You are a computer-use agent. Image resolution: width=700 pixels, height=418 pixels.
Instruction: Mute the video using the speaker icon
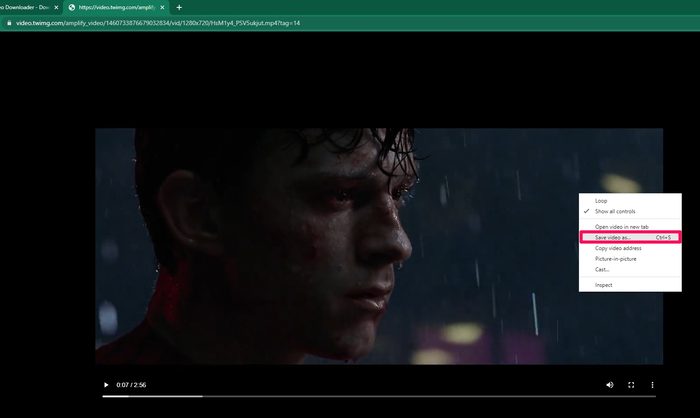click(x=610, y=385)
